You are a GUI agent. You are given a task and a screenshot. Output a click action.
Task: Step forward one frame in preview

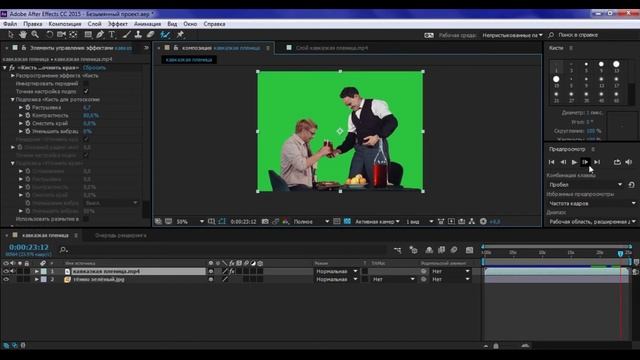tap(585, 162)
